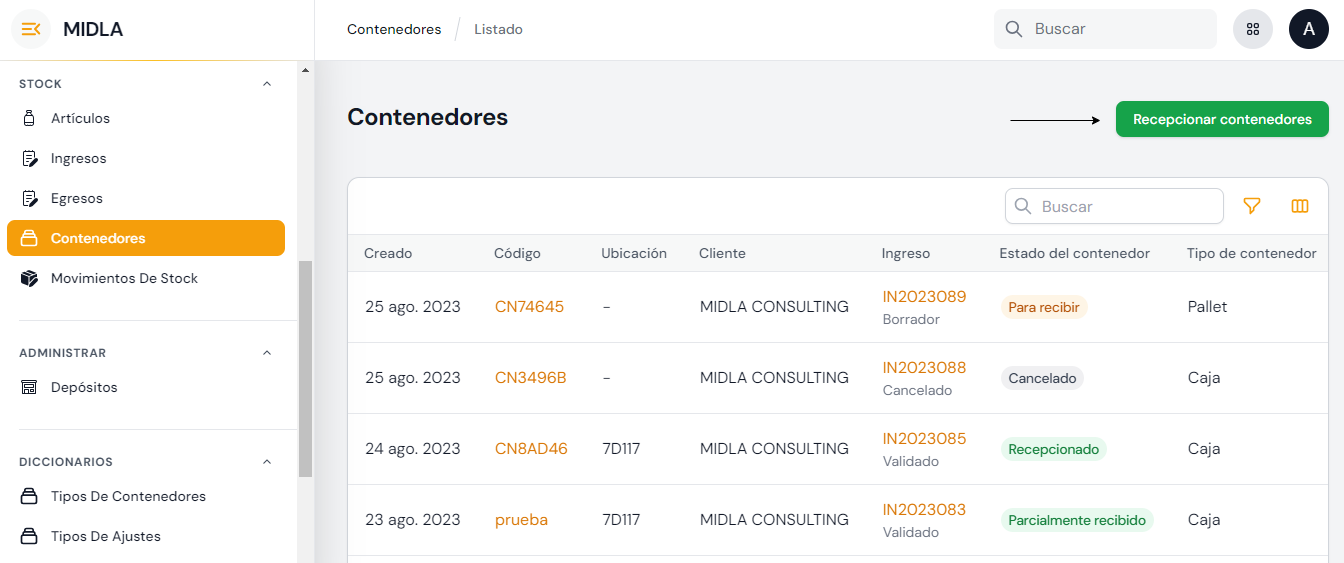Click the Ingresos document icon
This screenshot has height=563, width=1344.
(30, 158)
